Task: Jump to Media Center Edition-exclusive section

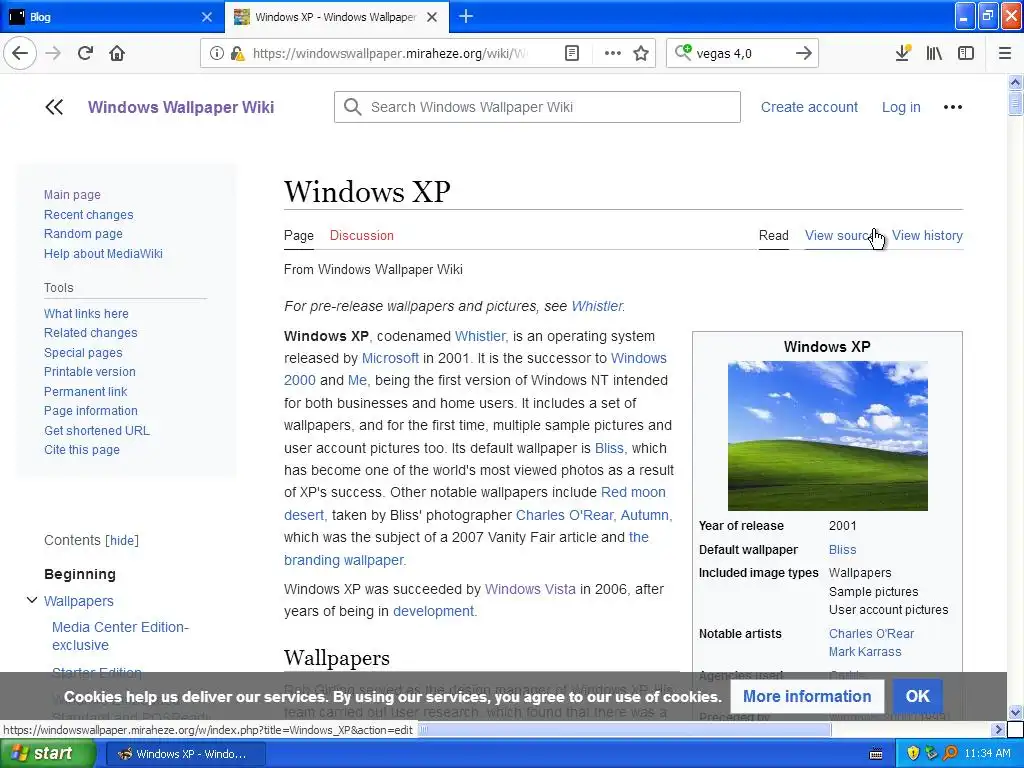Action: (x=120, y=636)
